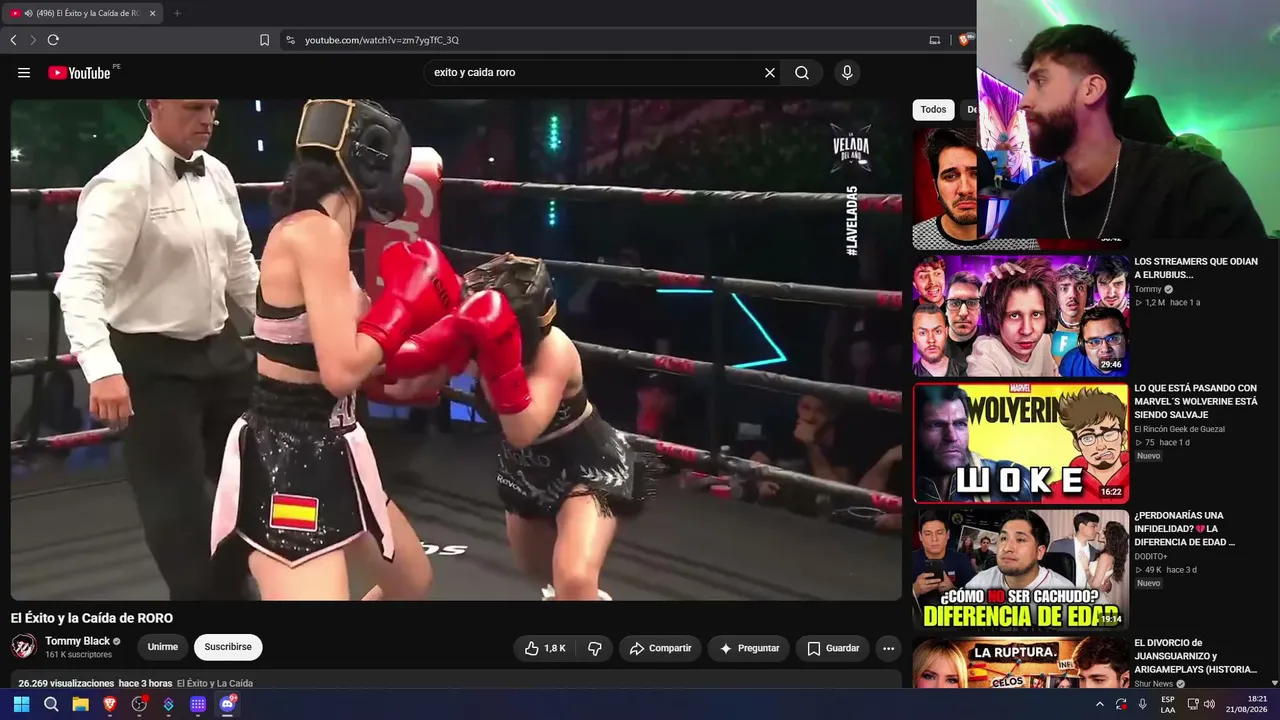1280x720 pixels.
Task: Select the 'El Éxito y la Caída' browser tab
Action: coord(82,13)
